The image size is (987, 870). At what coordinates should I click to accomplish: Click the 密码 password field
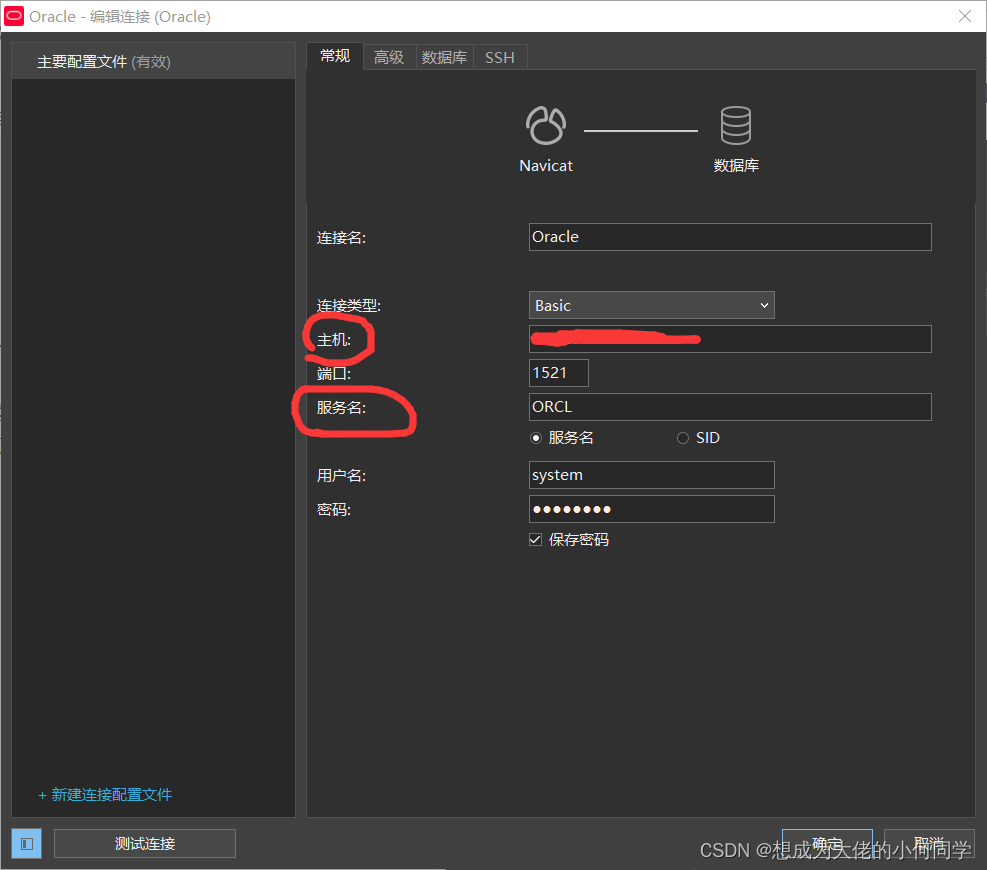click(x=651, y=509)
